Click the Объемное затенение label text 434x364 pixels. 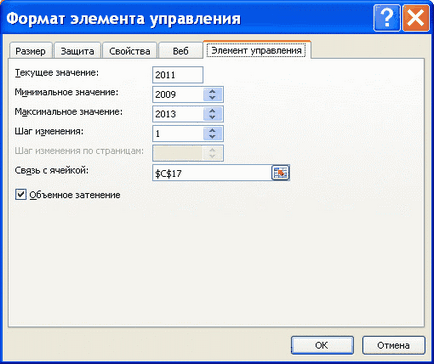(x=75, y=195)
